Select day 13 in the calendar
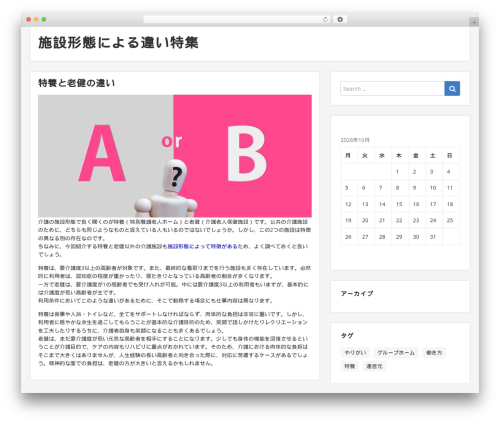 365,204
